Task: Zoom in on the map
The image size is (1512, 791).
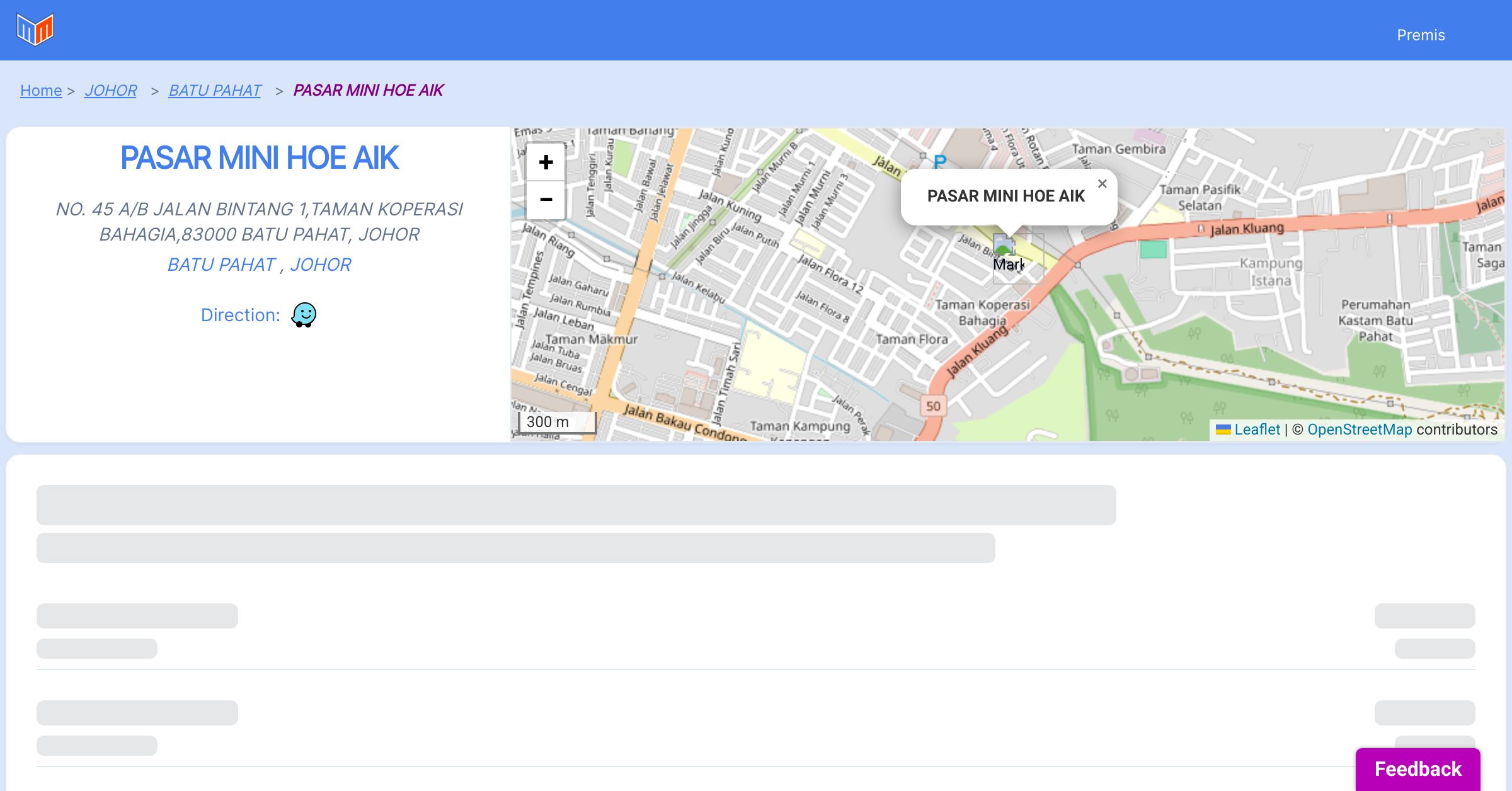Action: pyautogui.click(x=546, y=162)
